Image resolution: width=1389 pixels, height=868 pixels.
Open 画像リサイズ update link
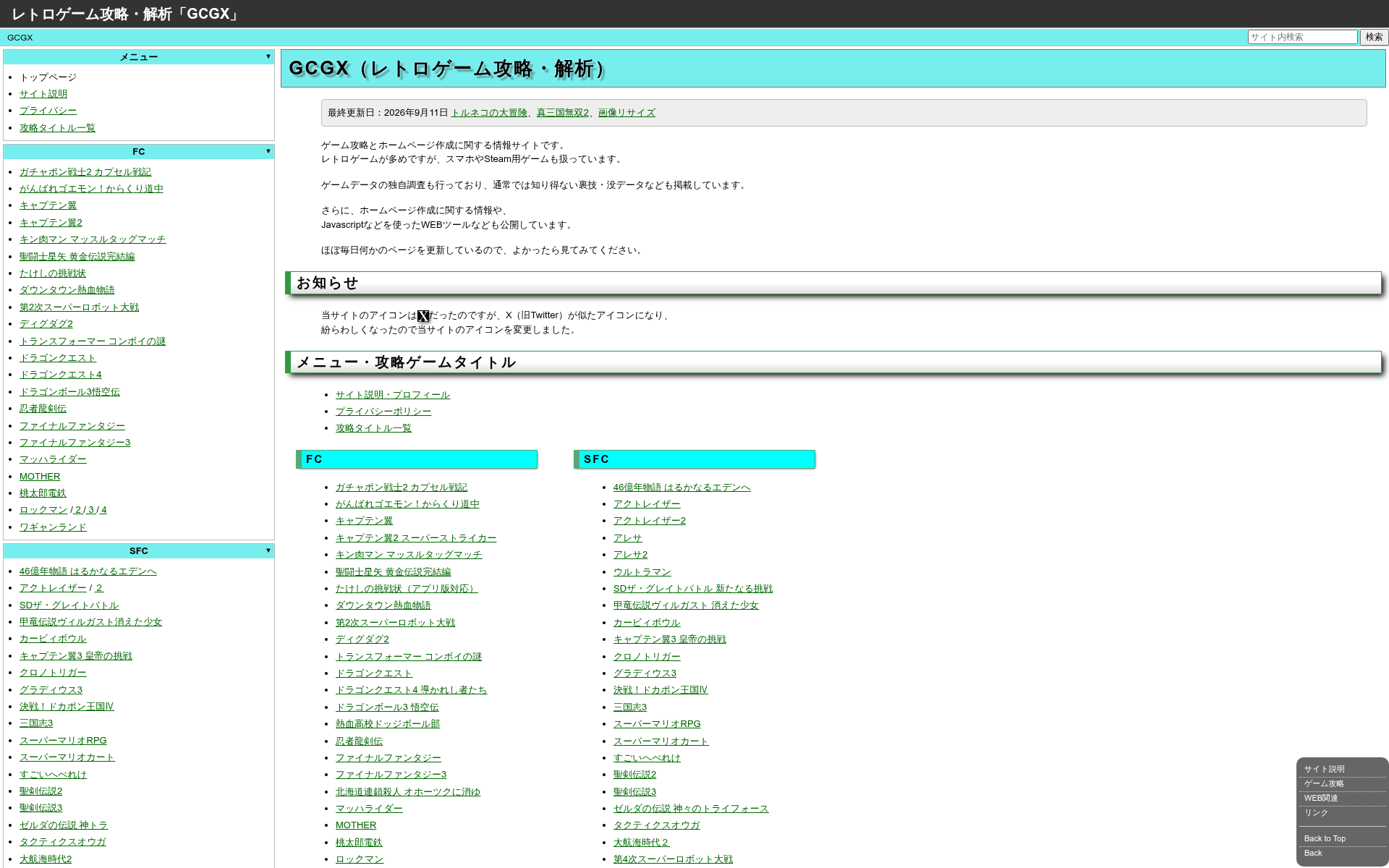tap(626, 113)
